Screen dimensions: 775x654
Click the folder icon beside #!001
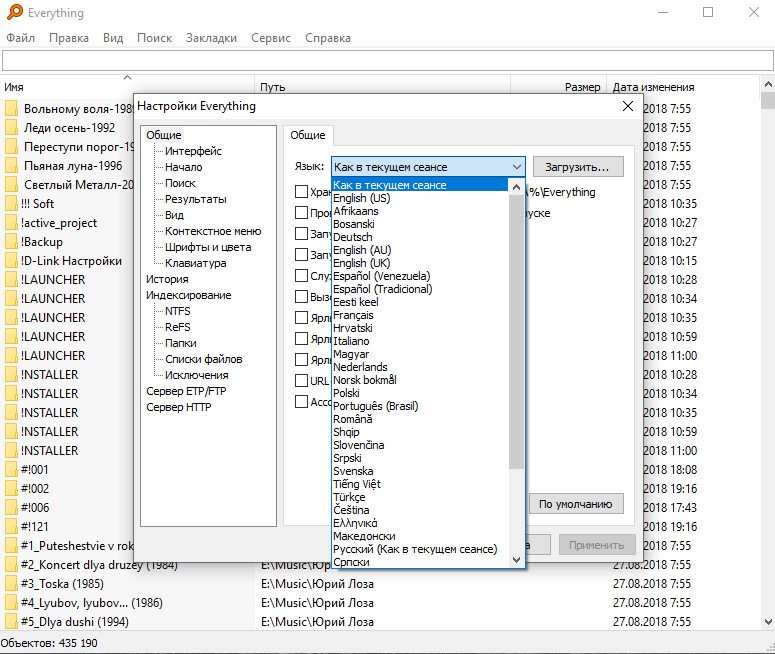(x=11, y=470)
